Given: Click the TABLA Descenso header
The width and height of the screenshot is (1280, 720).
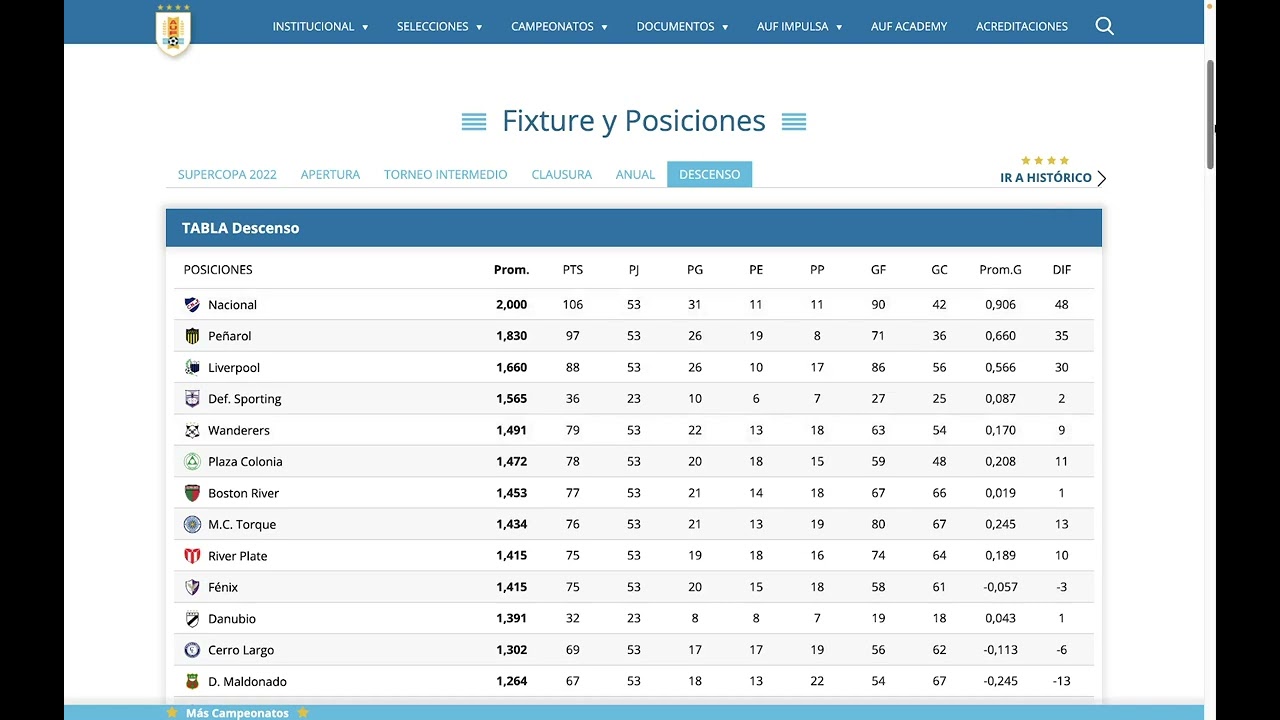Looking at the screenshot, I should (634, 228).
